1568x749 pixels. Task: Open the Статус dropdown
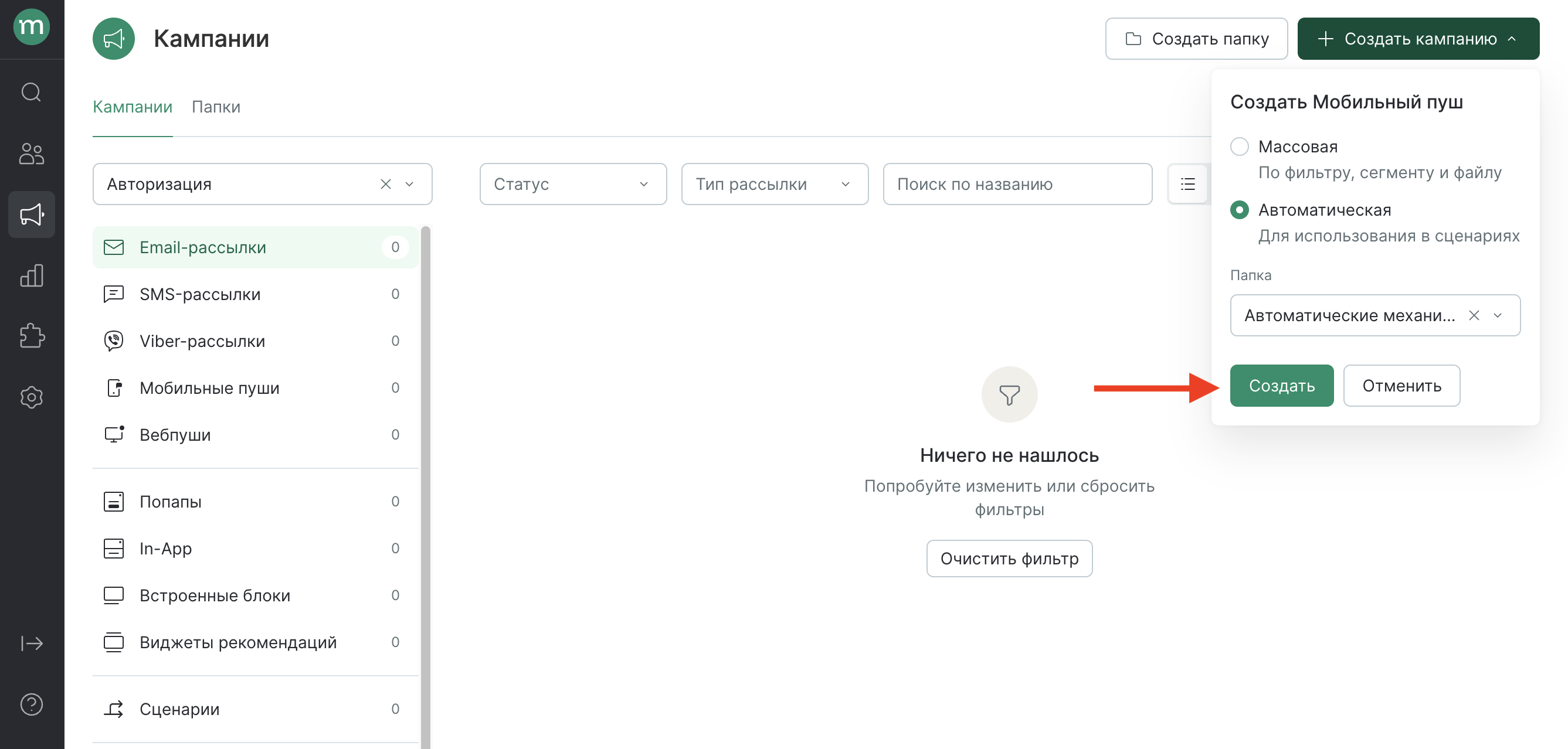coord(573,184)
